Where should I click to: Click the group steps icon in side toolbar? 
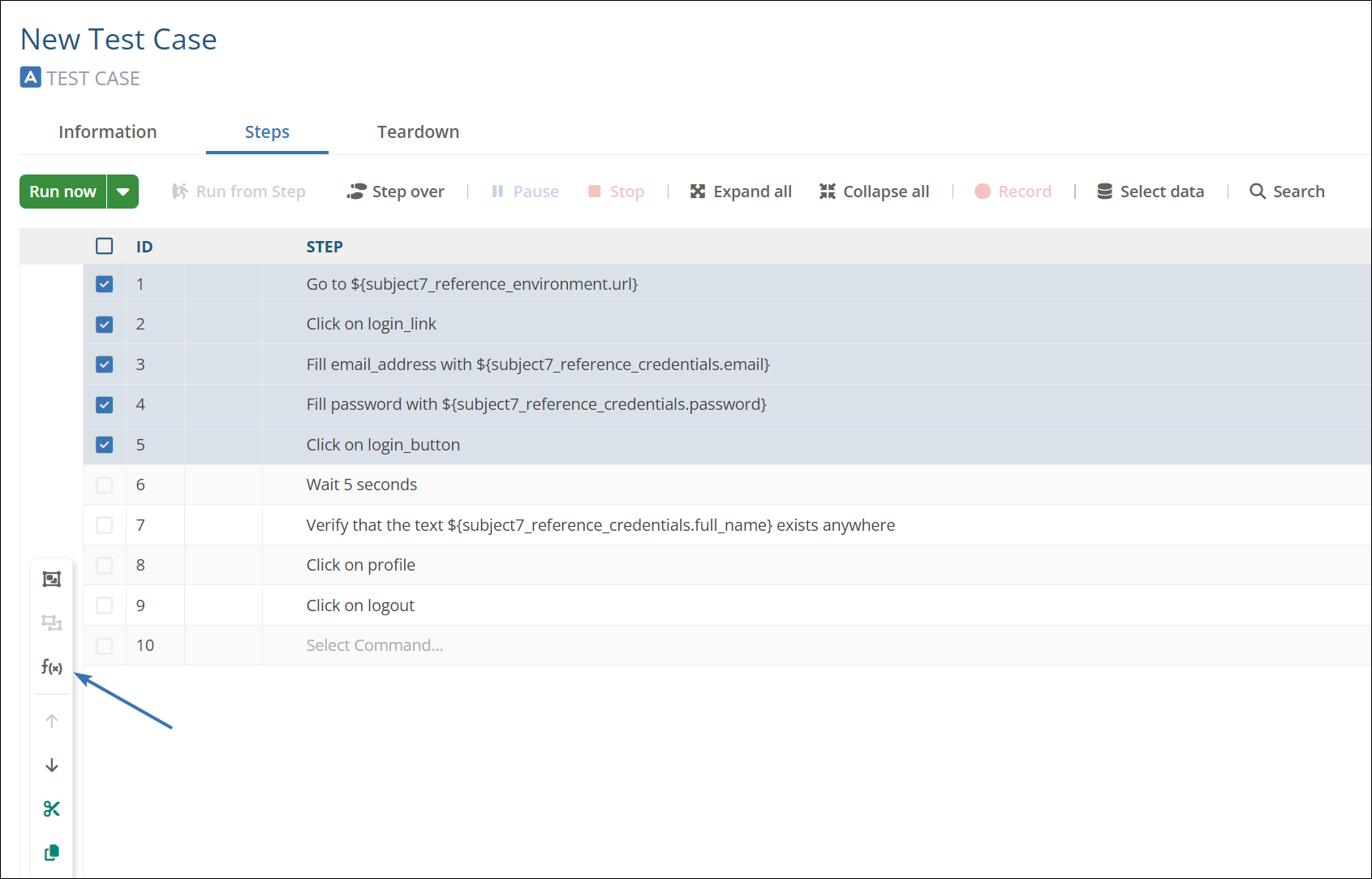(x=52, y=579)
